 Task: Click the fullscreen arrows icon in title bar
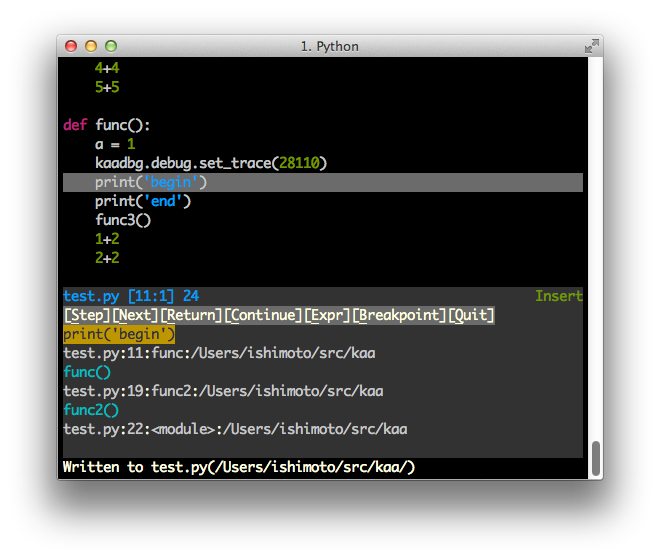coord(591,46)
